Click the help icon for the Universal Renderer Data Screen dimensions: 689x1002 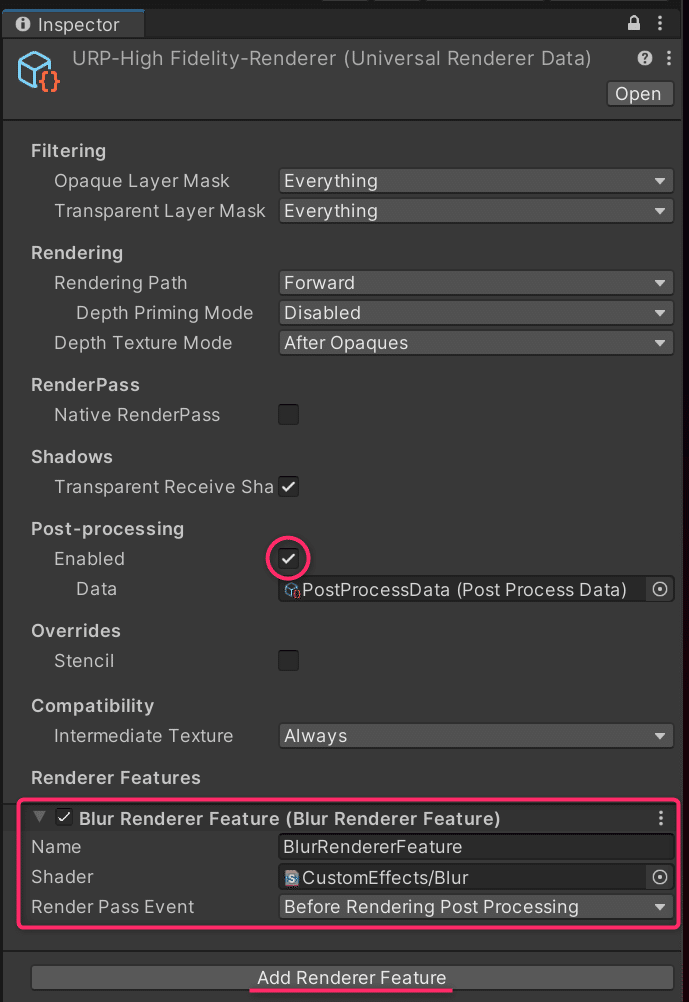645,58
